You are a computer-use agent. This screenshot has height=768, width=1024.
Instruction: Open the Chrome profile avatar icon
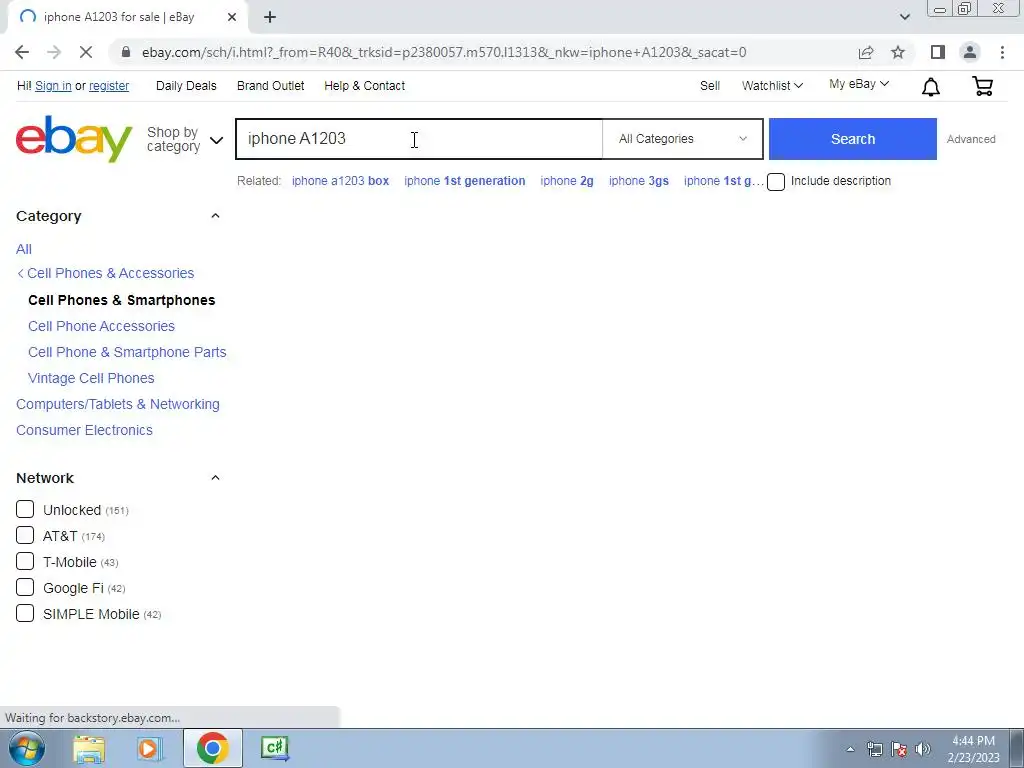click(x=970, y=52)
